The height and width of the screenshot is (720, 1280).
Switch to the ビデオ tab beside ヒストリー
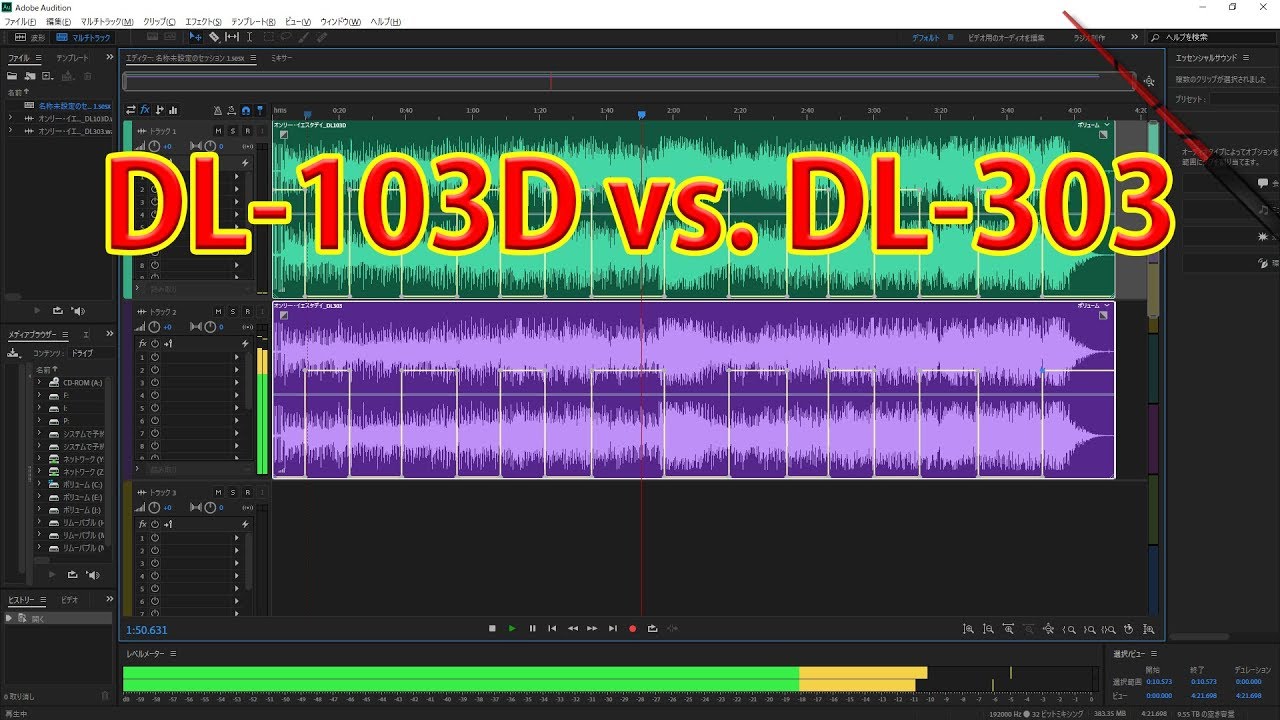click(x=69, y=599)
